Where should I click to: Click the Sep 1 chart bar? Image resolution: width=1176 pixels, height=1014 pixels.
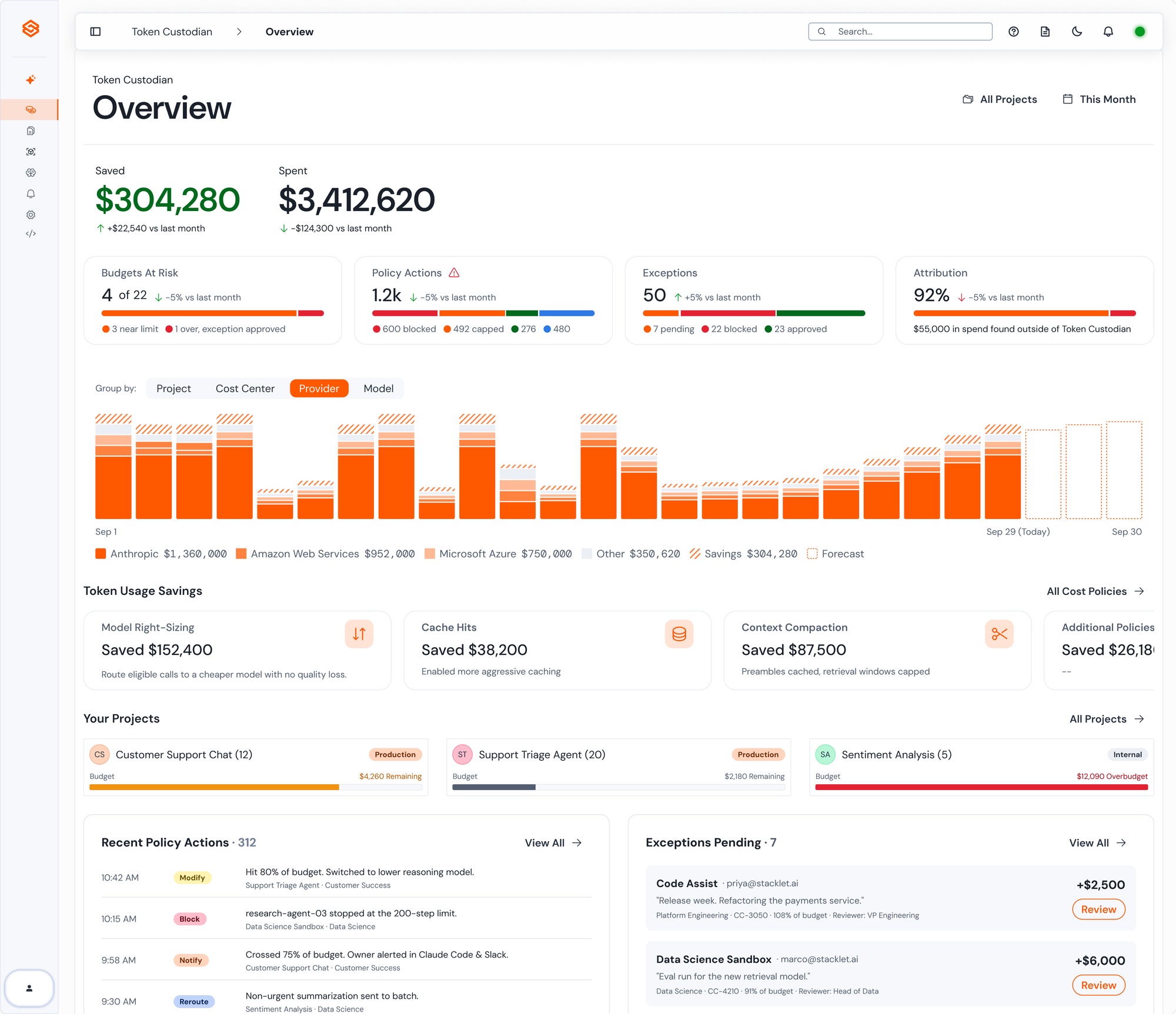pyautogui.click(x=113, y=466)
